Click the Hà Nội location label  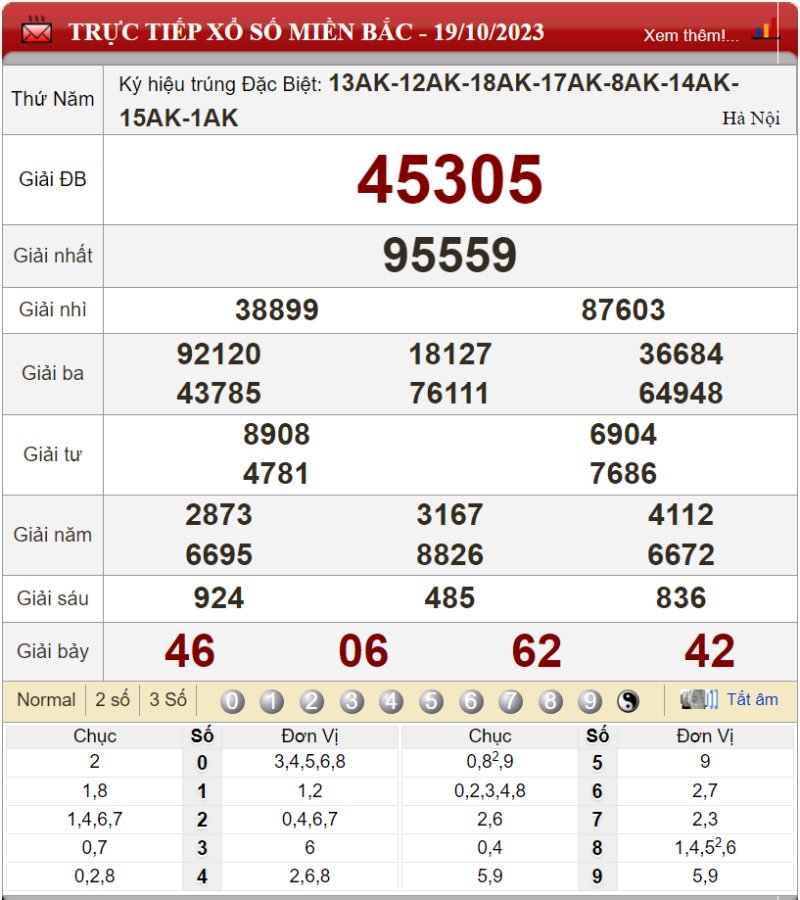pos(751,118)
